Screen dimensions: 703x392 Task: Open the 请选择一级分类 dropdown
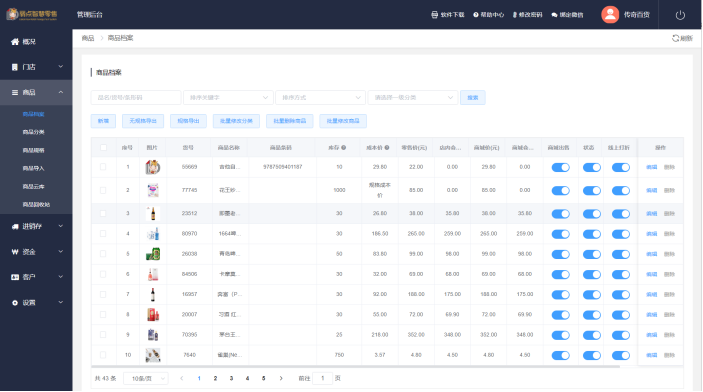pos(413,97)
